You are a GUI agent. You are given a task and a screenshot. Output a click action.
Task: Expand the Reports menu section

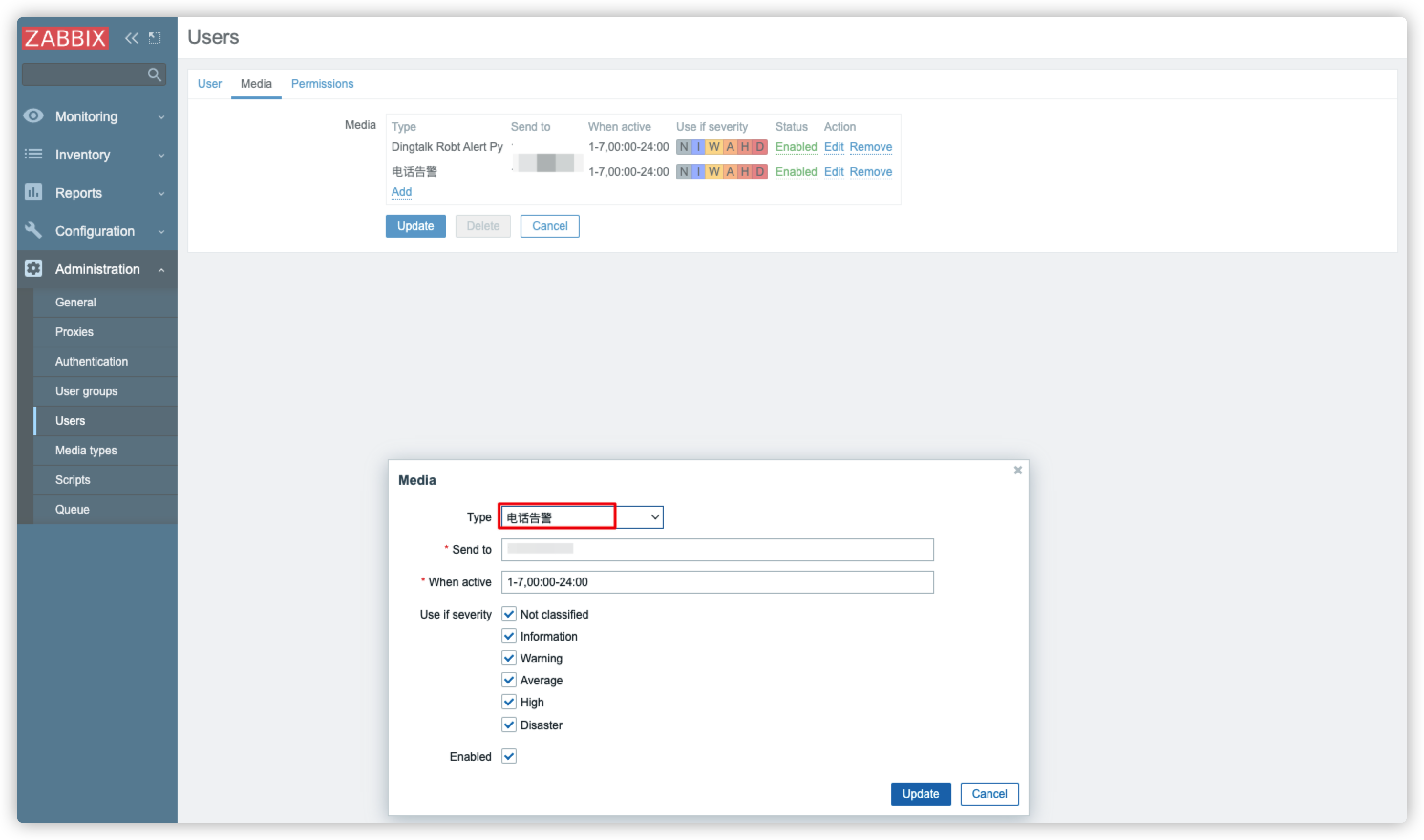coord(161,194)
